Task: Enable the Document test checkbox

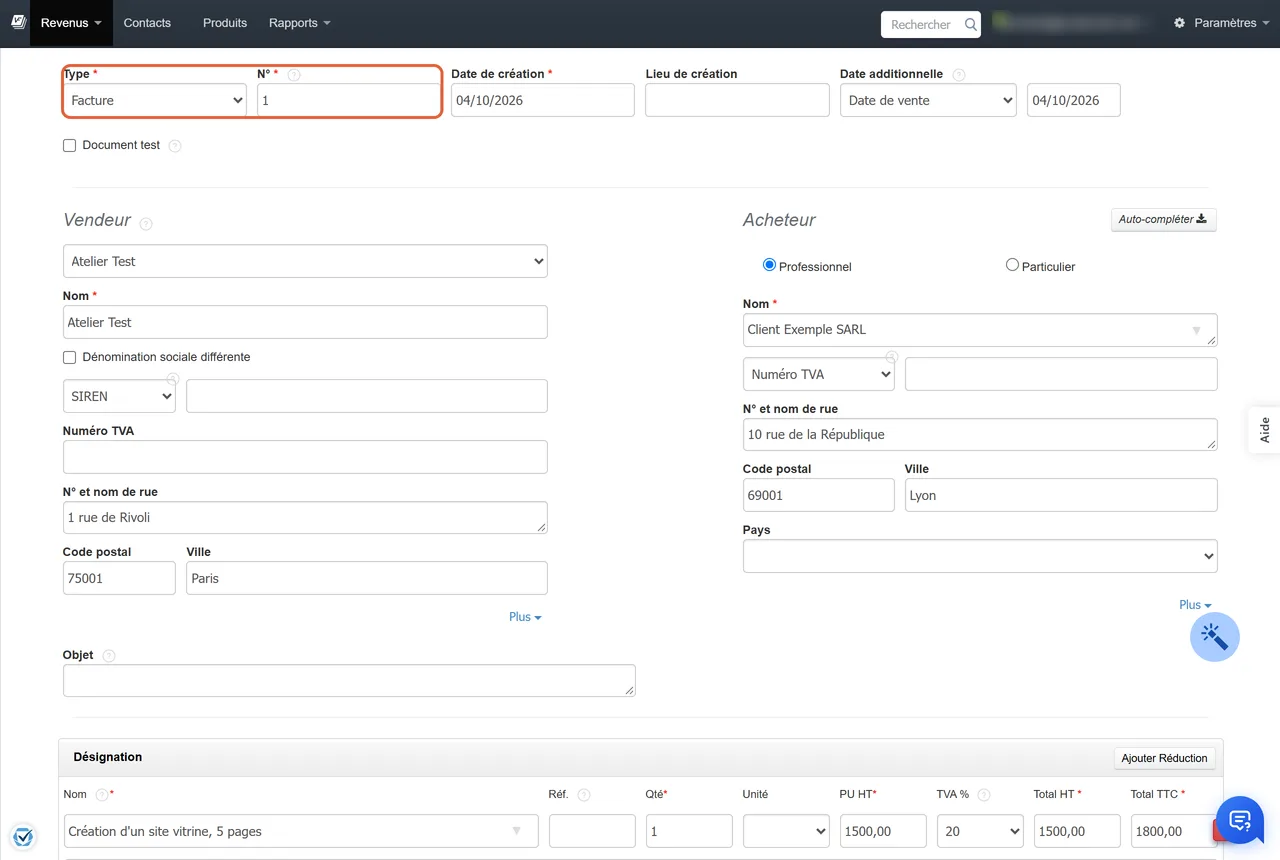Action: (70, 146)
